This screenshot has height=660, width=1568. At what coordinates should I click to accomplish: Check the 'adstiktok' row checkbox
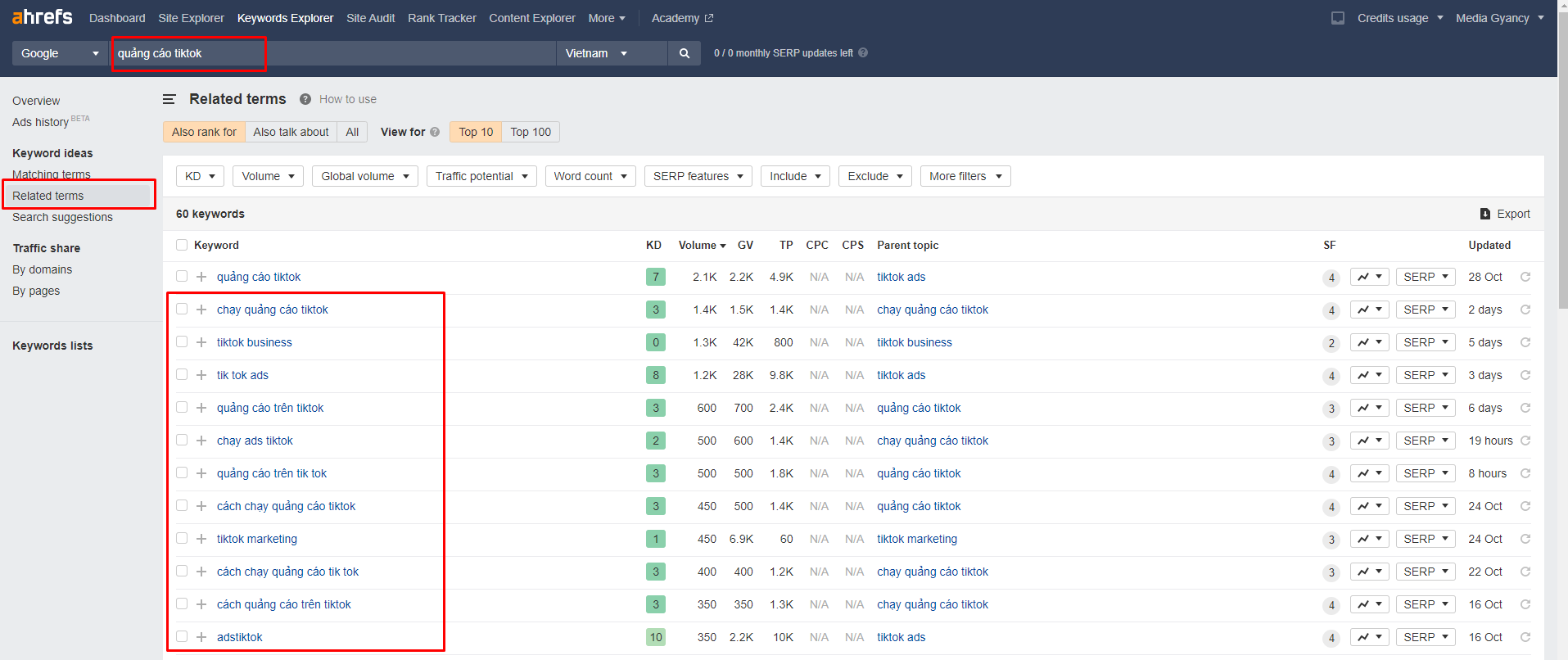(182, 637)
